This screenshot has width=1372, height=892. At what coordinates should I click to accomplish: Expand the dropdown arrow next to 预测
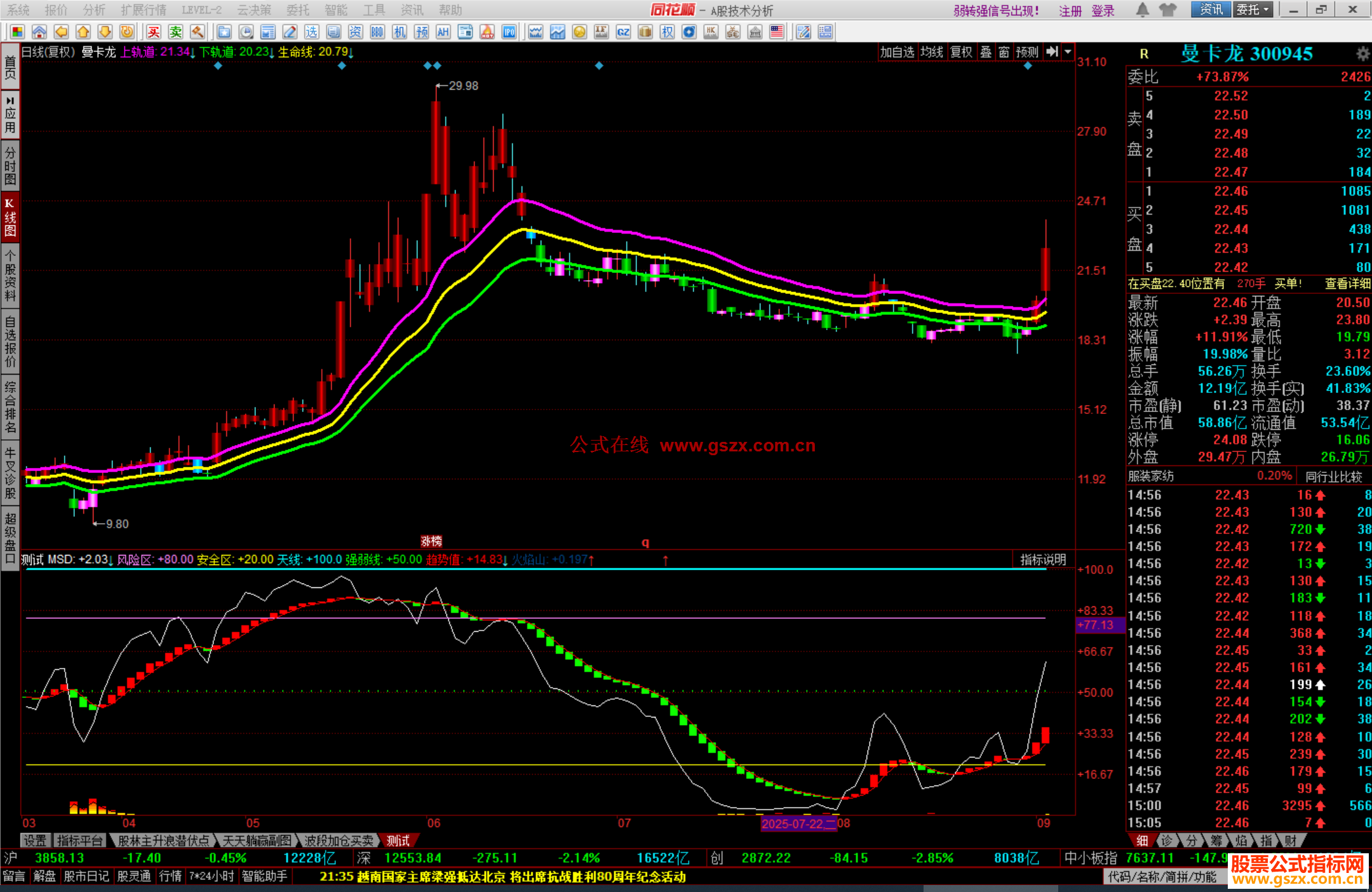pyautogui.click(x=1068, y=52)
